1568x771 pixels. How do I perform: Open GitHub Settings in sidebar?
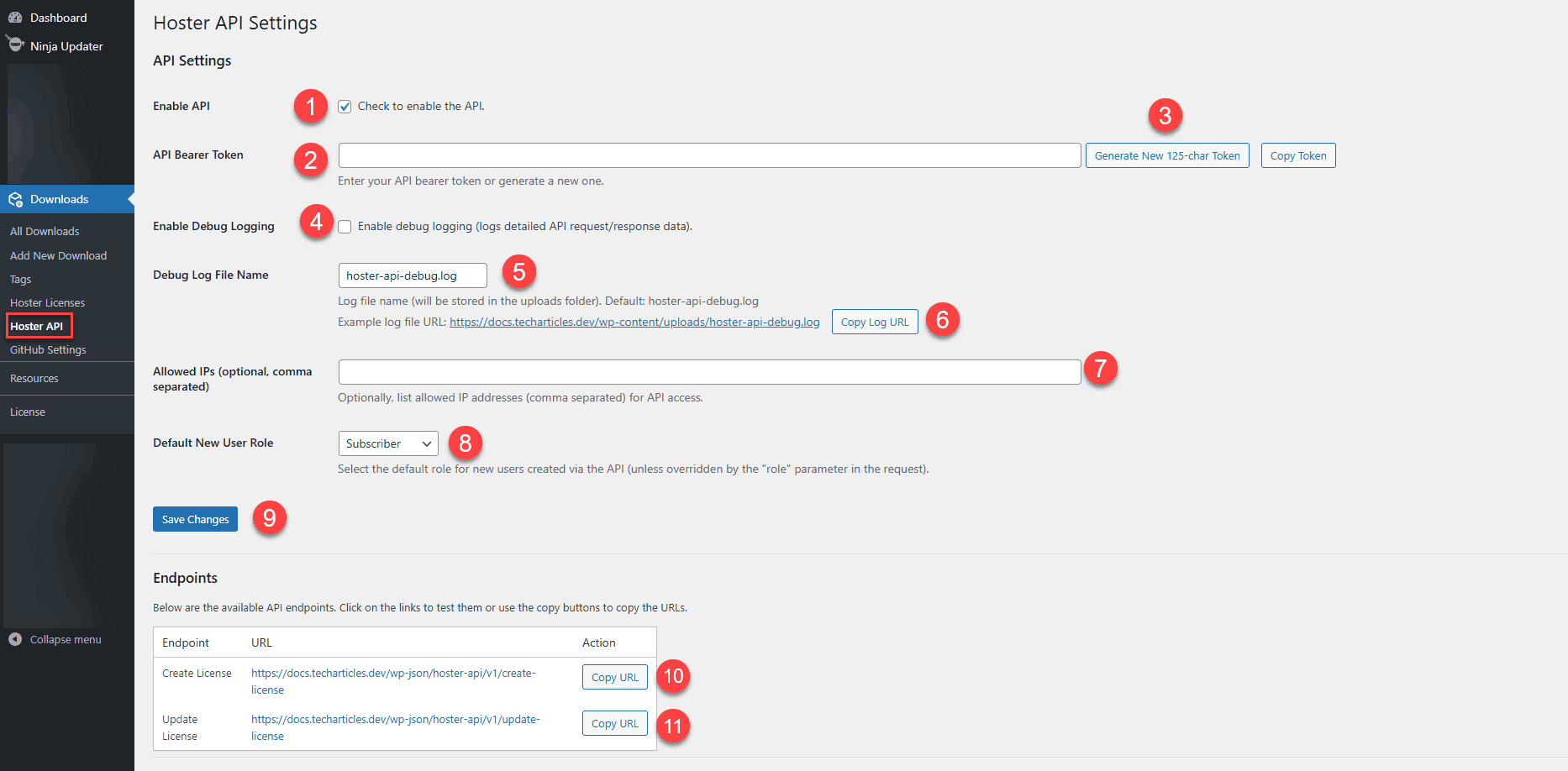tap(48, 349)
